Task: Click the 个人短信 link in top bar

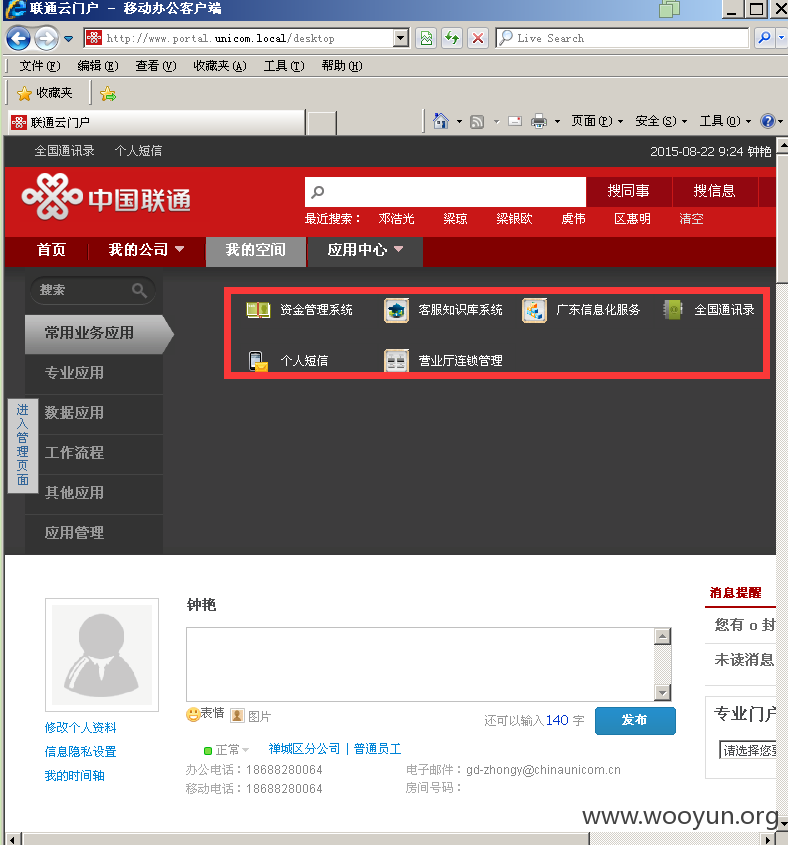Action: [x=139, y=151]
